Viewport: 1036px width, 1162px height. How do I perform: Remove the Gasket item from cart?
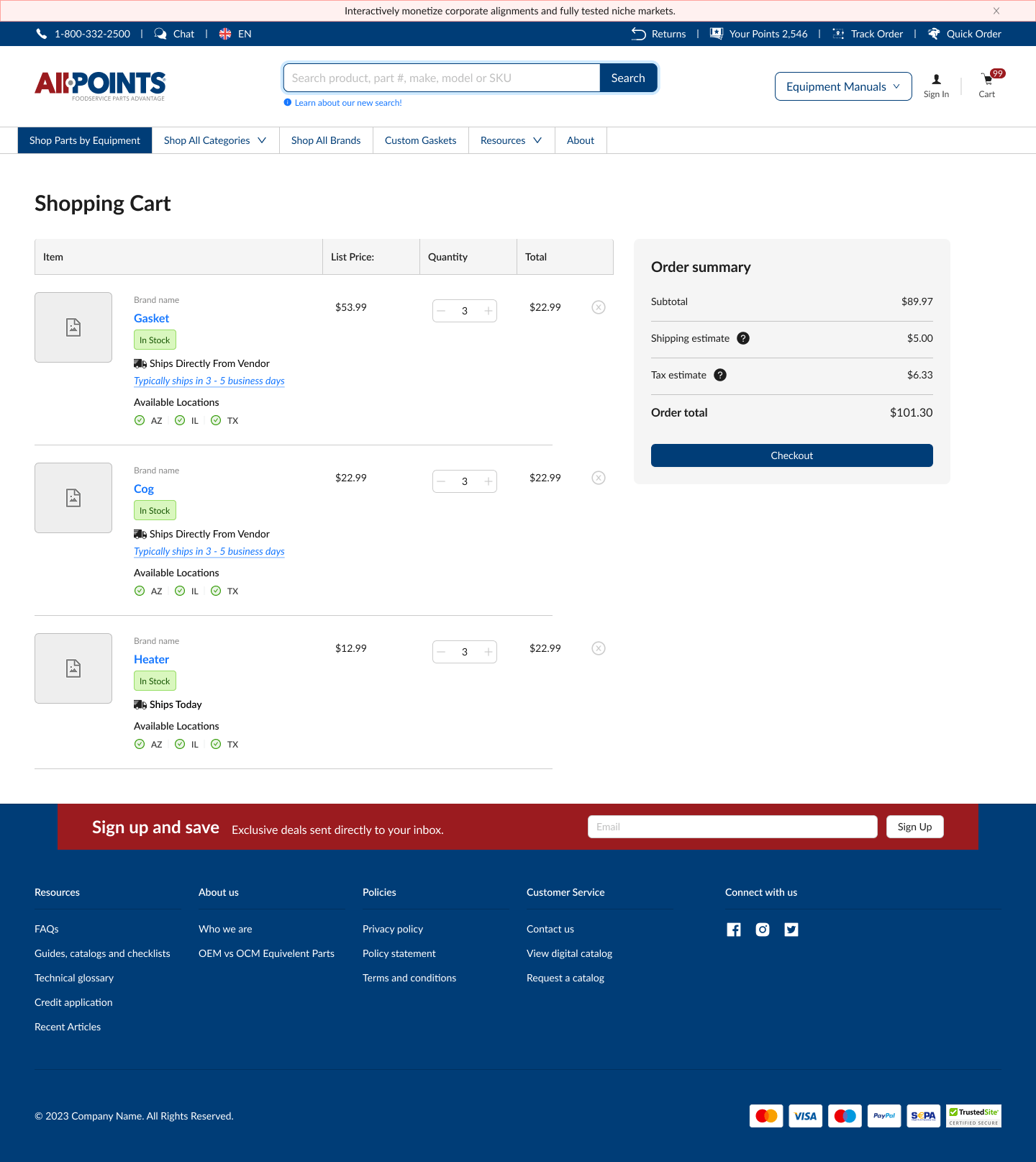tap(598, 307)
